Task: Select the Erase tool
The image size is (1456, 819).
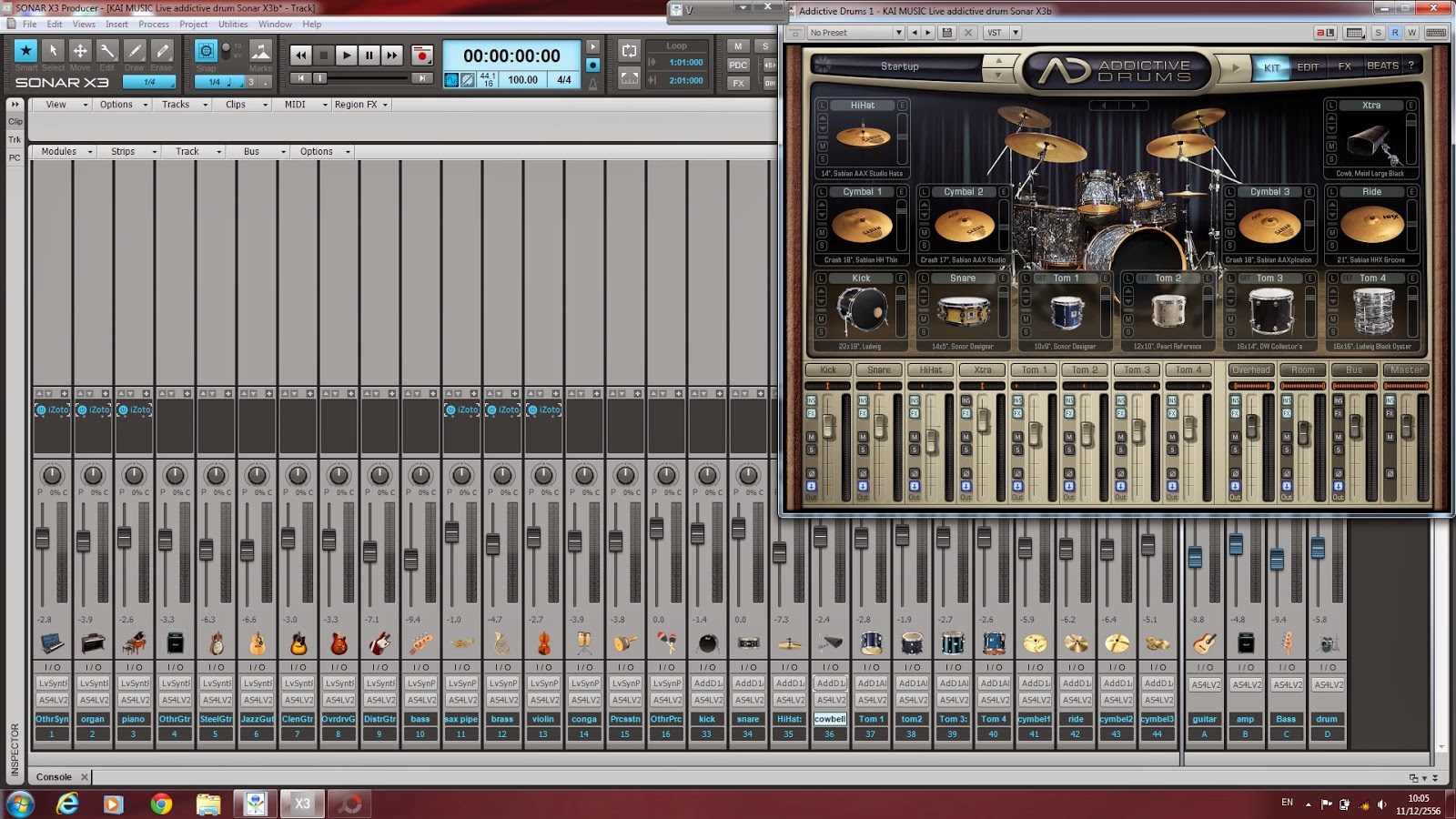Action: click(x=162, y=51)
